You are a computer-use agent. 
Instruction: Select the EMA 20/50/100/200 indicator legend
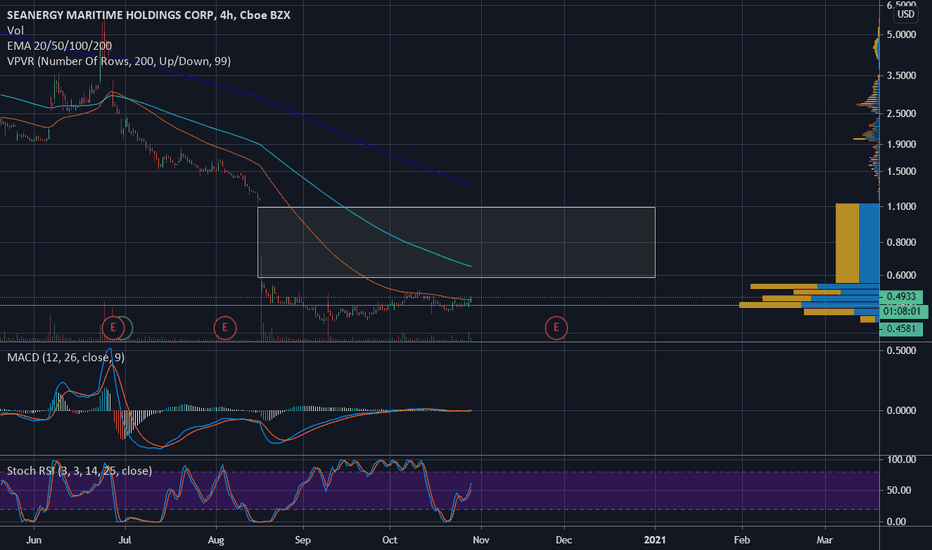coord(59,46)
